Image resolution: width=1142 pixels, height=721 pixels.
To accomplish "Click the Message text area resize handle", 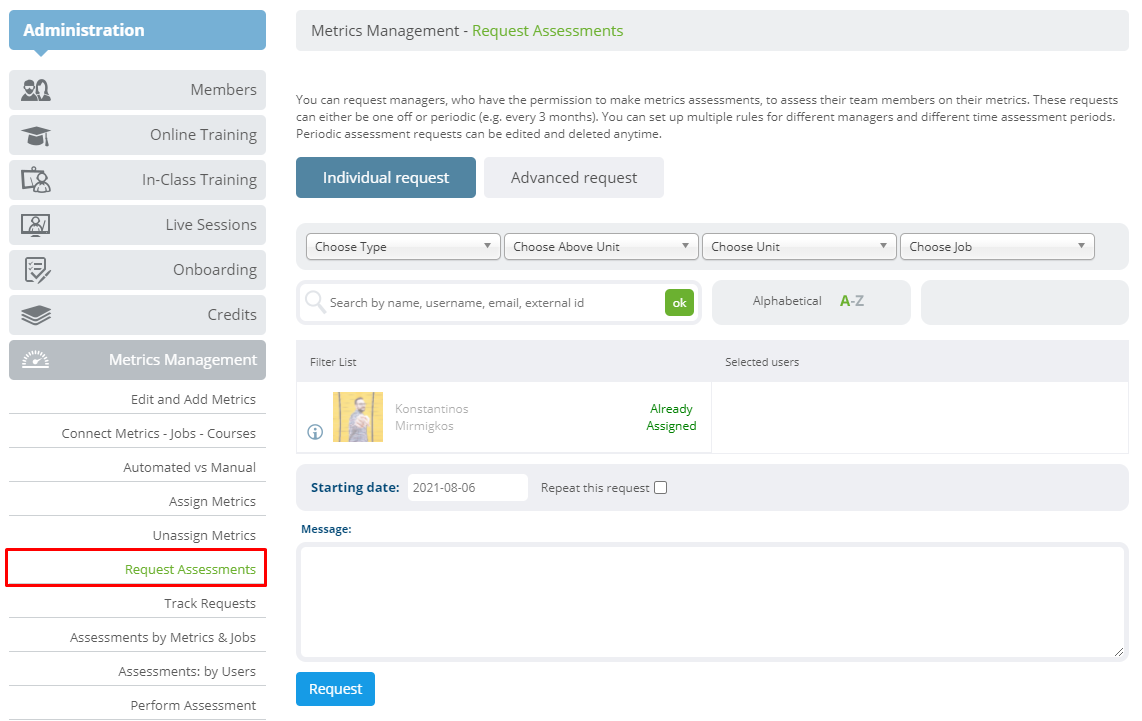I will pos(1119,652).
